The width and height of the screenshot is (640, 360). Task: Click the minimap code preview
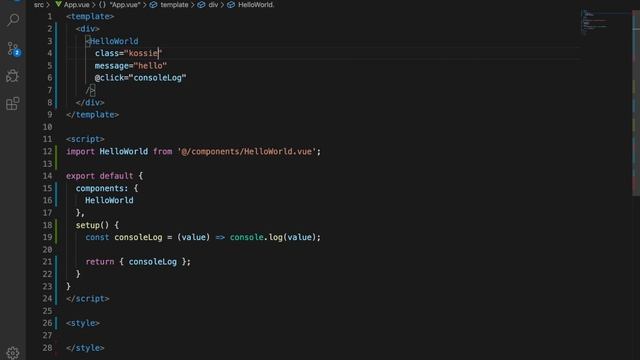pos(595,22)
